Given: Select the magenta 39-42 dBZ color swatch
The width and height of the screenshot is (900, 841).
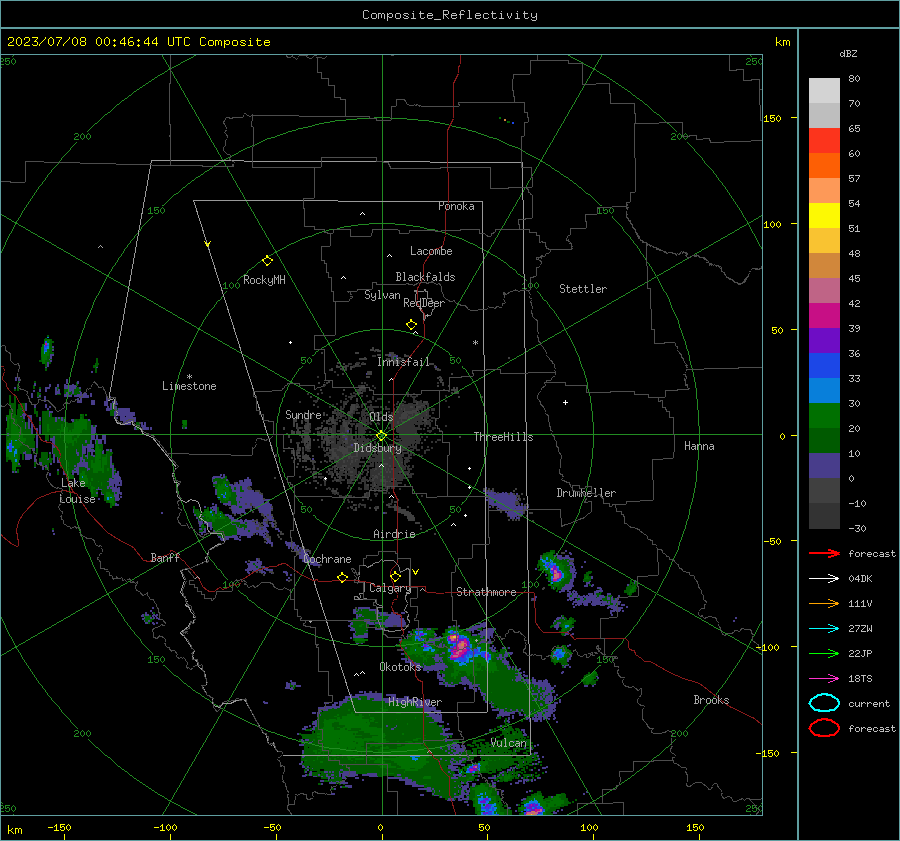Looking at the screenshot, I should pyautogui.click(x=824, y=316).
